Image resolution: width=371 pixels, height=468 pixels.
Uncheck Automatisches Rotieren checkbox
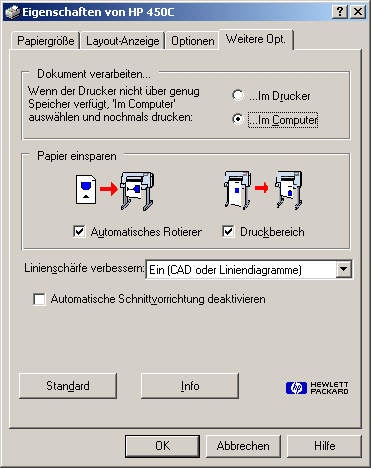click(79, 231)
